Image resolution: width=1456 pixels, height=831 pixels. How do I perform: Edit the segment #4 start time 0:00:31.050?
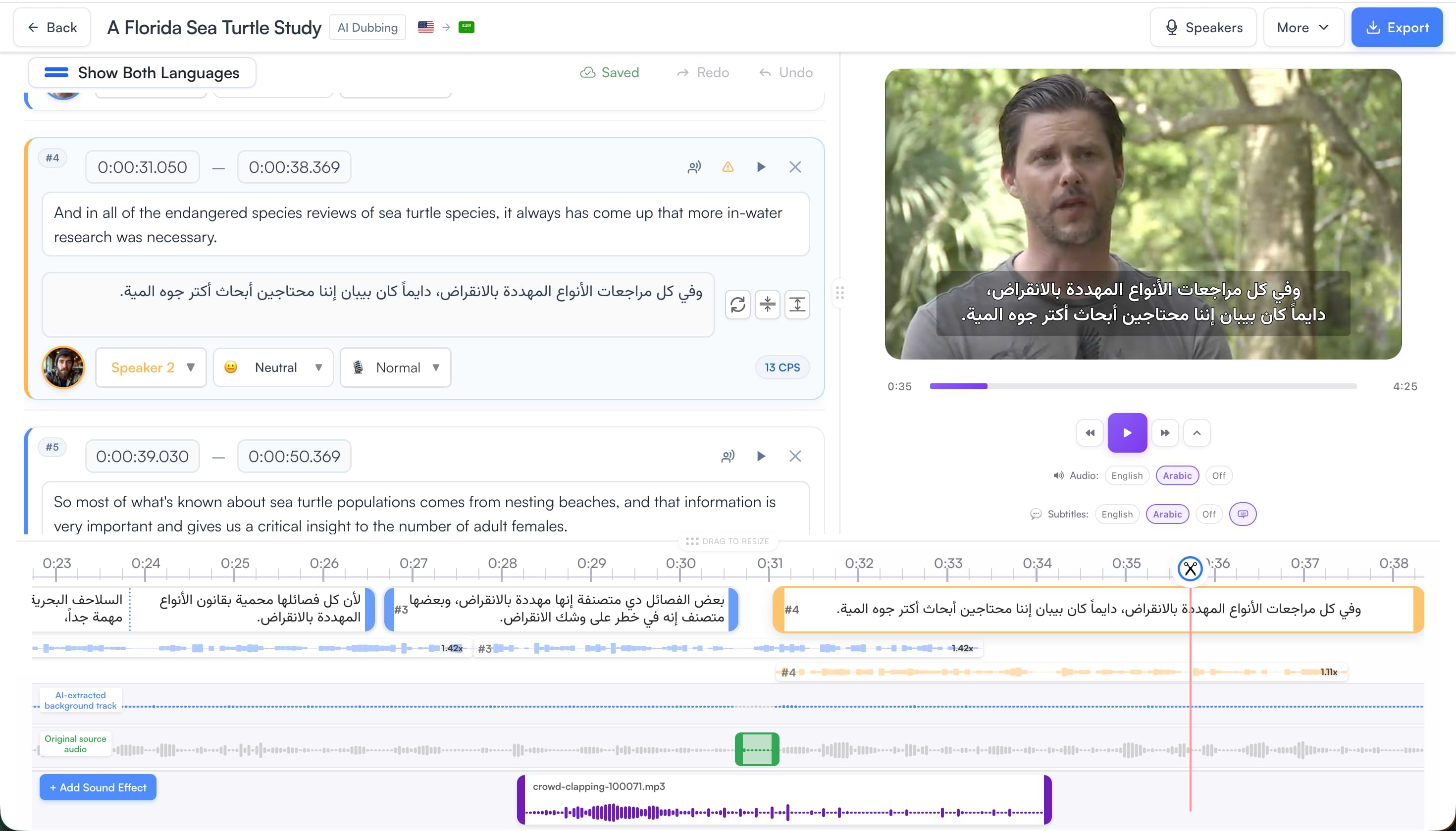click(x=143, y=167)
